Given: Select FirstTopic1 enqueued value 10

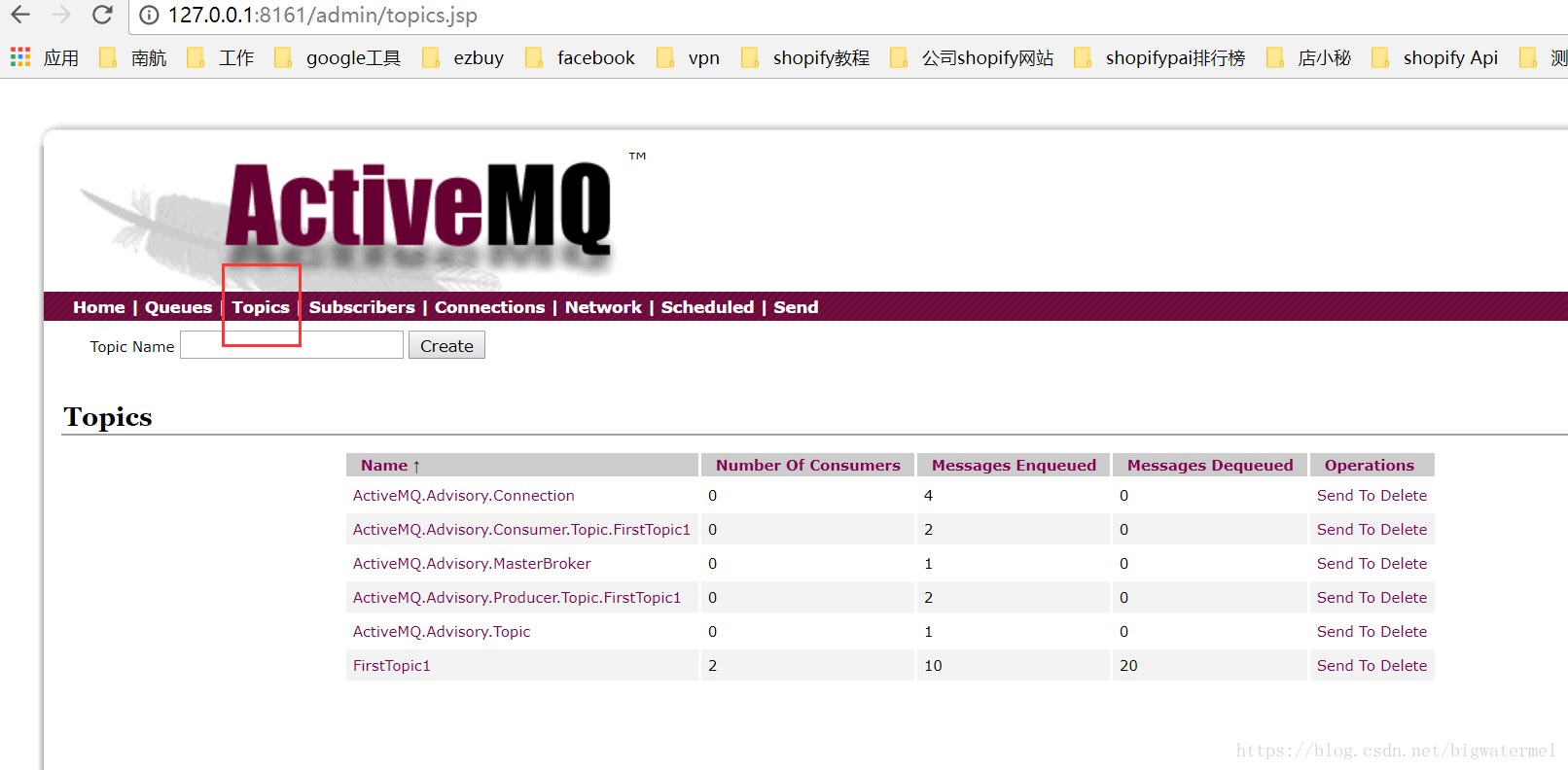Looking at the screenshot, I should 933,665.
